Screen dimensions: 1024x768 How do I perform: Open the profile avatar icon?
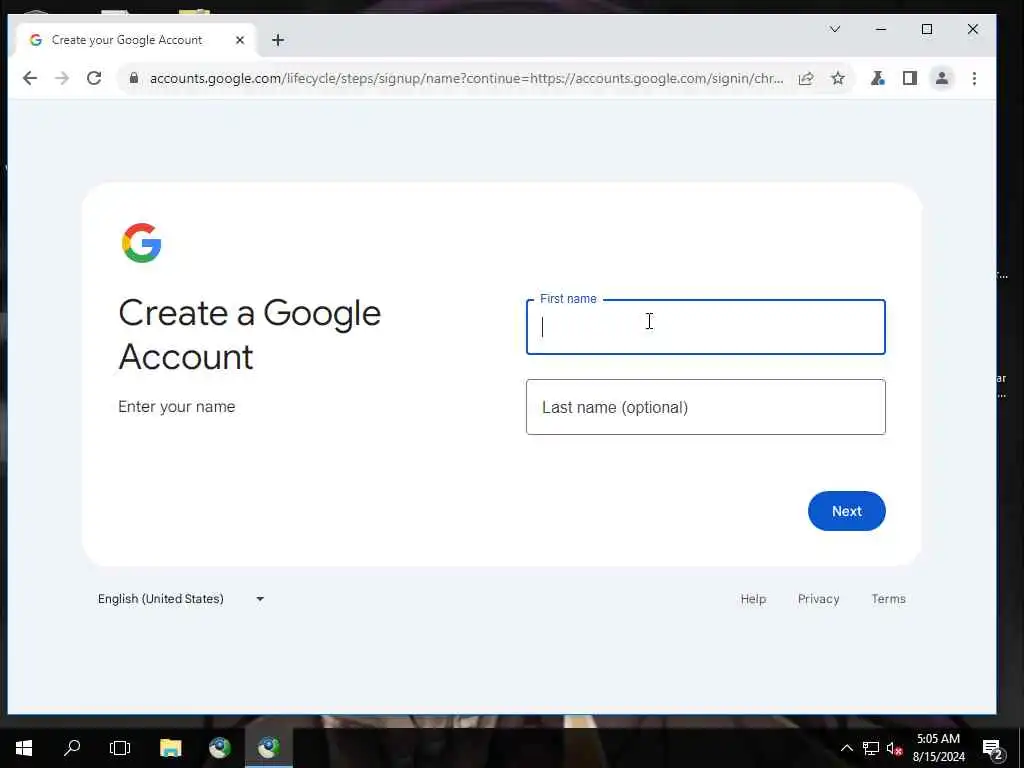[x=942, y=78]
